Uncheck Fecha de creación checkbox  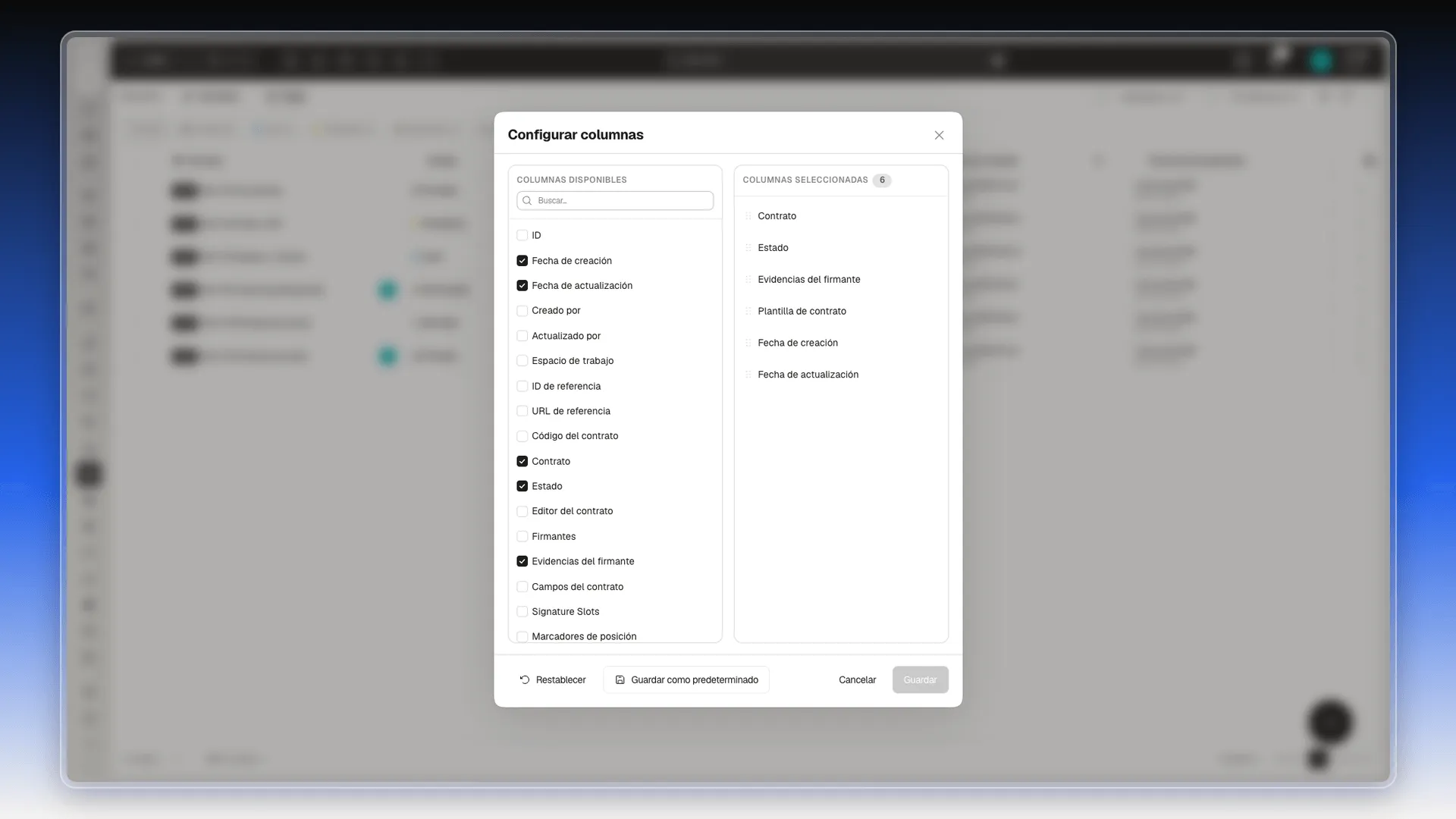click(522, 261)
